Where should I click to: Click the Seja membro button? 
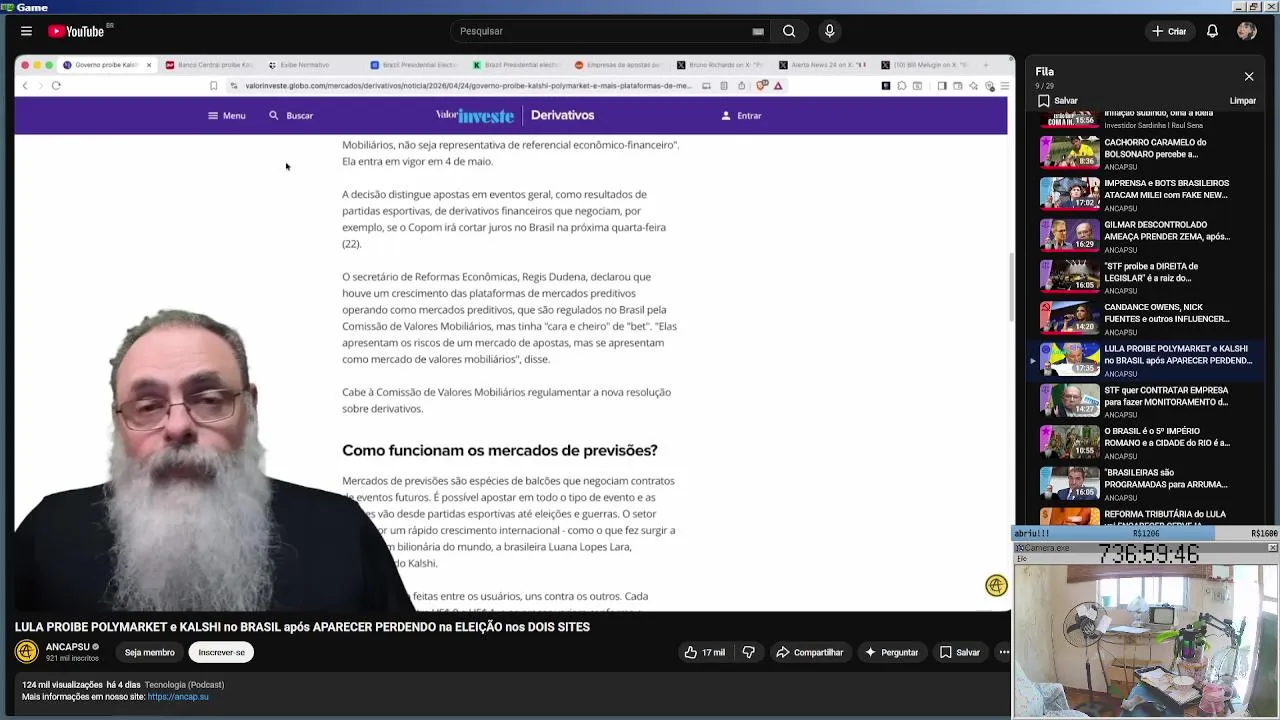[150, 652]
